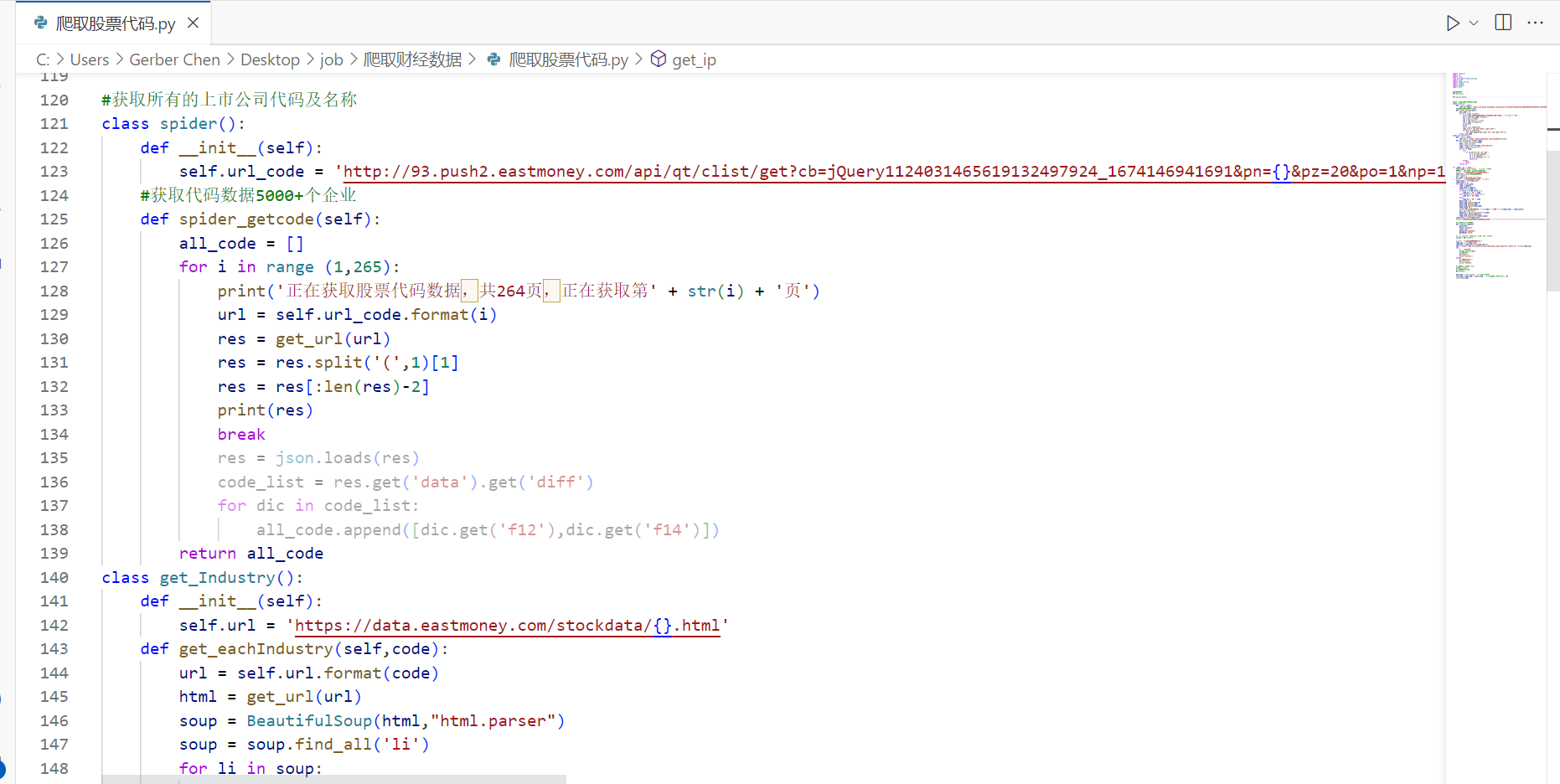Open 爬取财经数据 breadcrumb folder
The height and width of the screenshot is (784, 1560).
(x=412, y=59)
